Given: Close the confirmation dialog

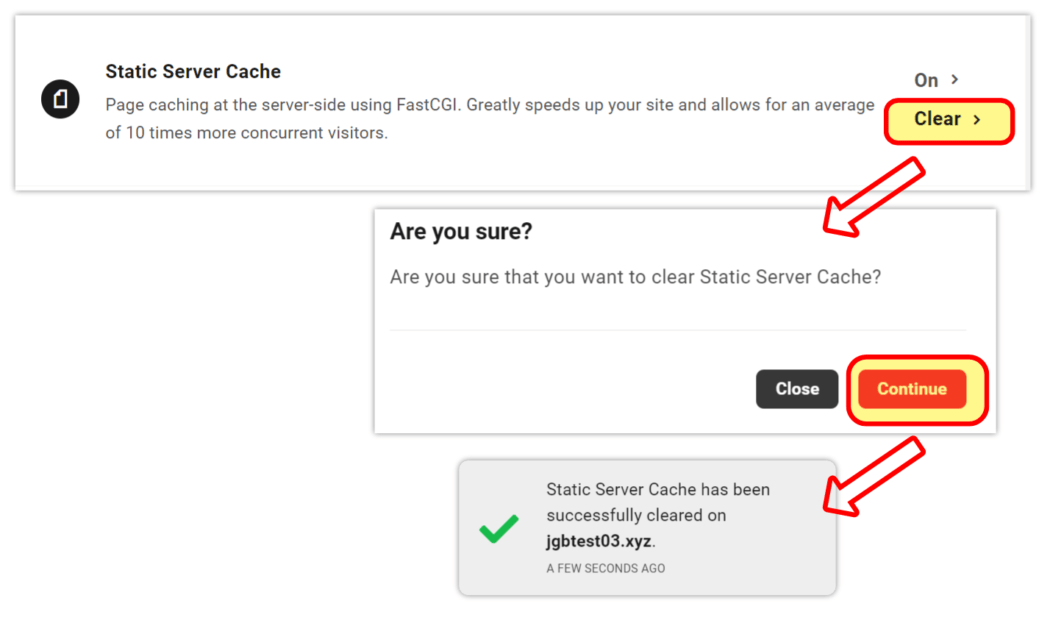Looking at the screenshot, I should tap(797, 389).
